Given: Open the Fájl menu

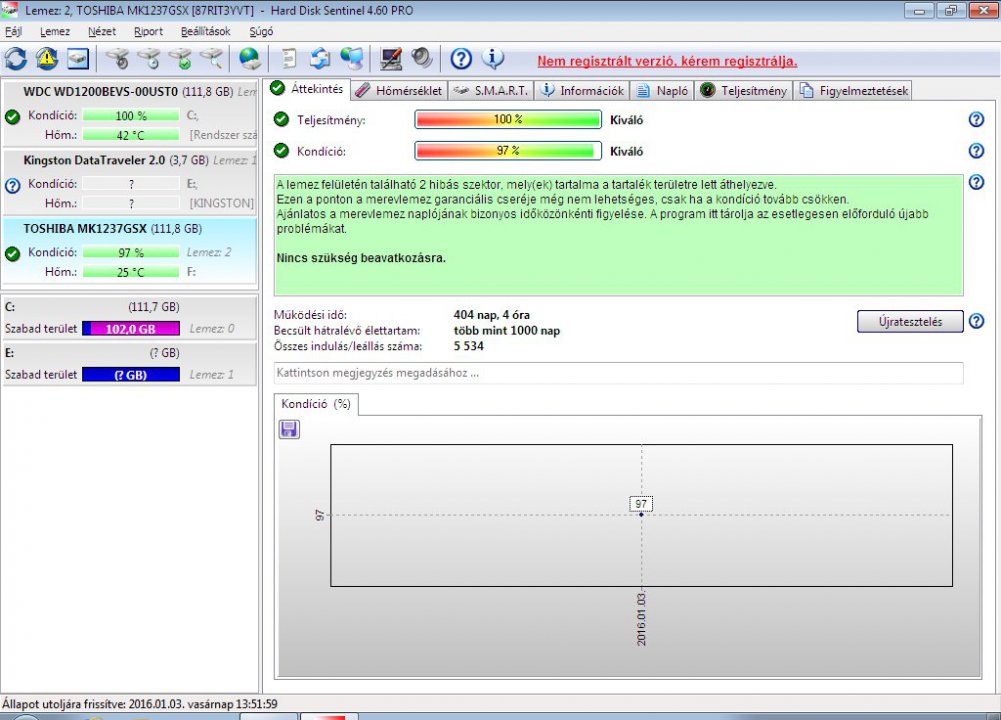Looking at the screenshot, I should pyautogui.click(x=13, y=31).
